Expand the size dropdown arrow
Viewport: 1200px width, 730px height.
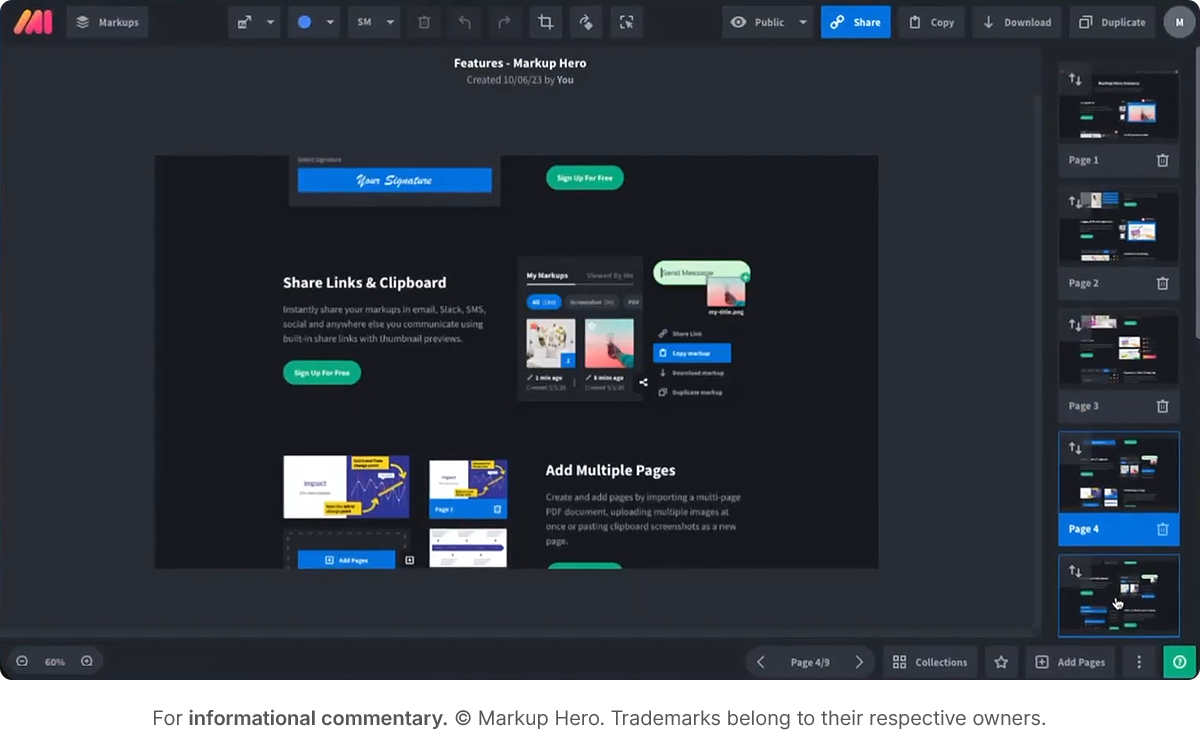click(391, 22)
